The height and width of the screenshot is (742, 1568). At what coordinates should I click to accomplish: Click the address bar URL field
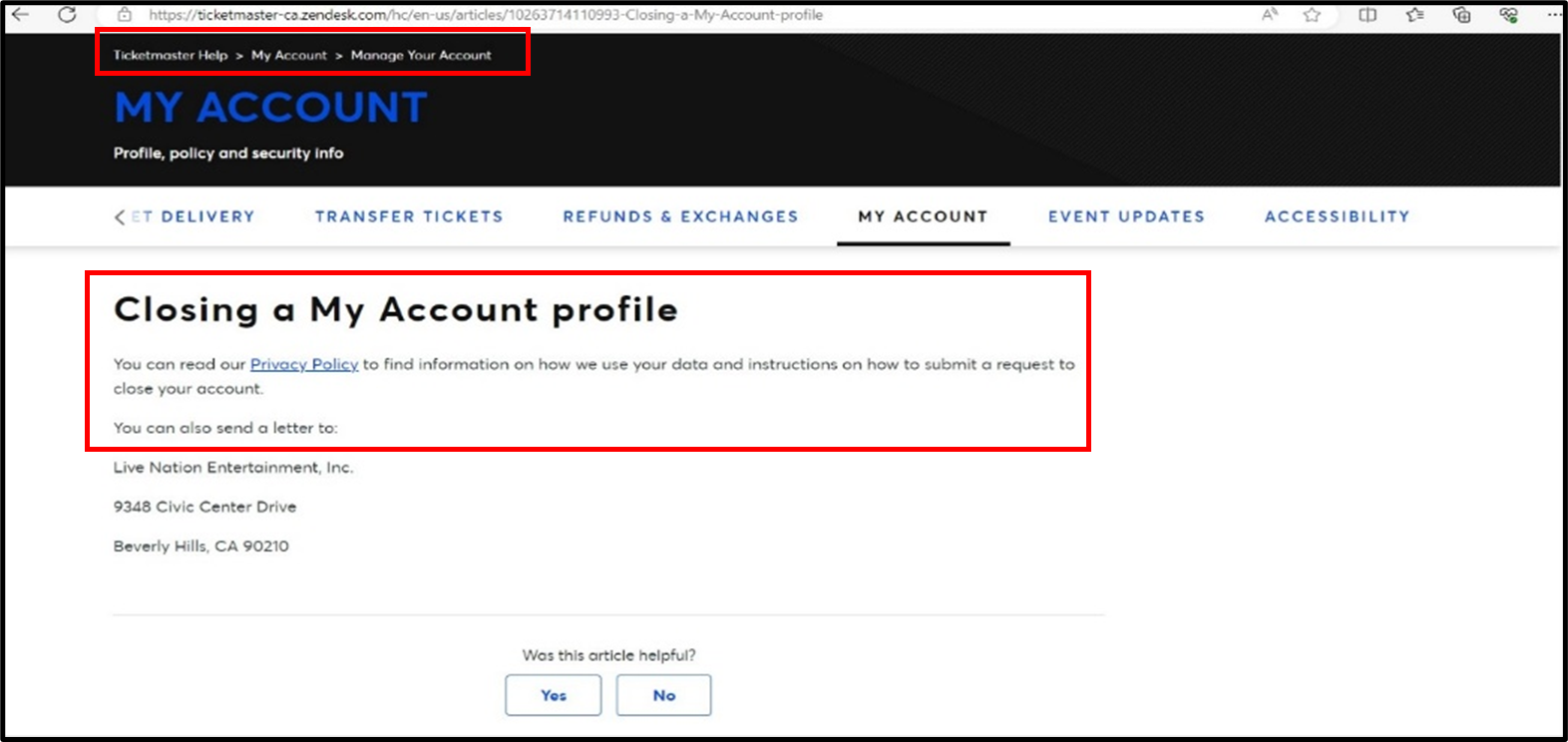(x=486, y=15)
